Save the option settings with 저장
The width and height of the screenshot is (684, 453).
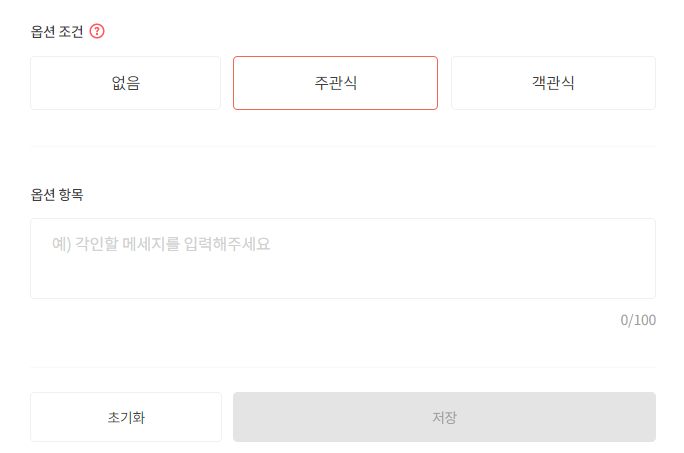click(444, 417)
